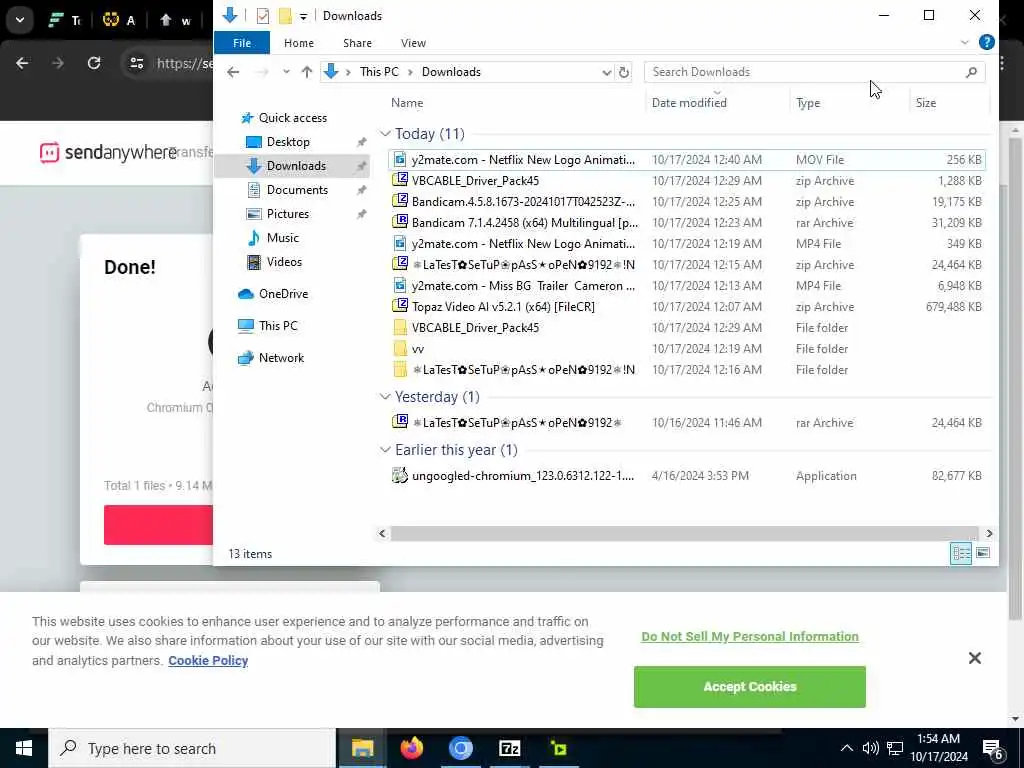Click This PC in the address breadcrumb
The width and height of the screenshot is (1024, 768).
coord(379,72)
